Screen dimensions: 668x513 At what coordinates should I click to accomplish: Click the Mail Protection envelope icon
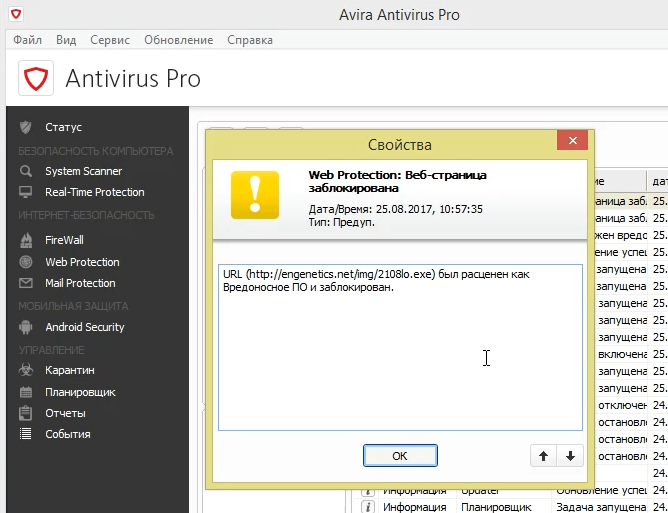26,283
